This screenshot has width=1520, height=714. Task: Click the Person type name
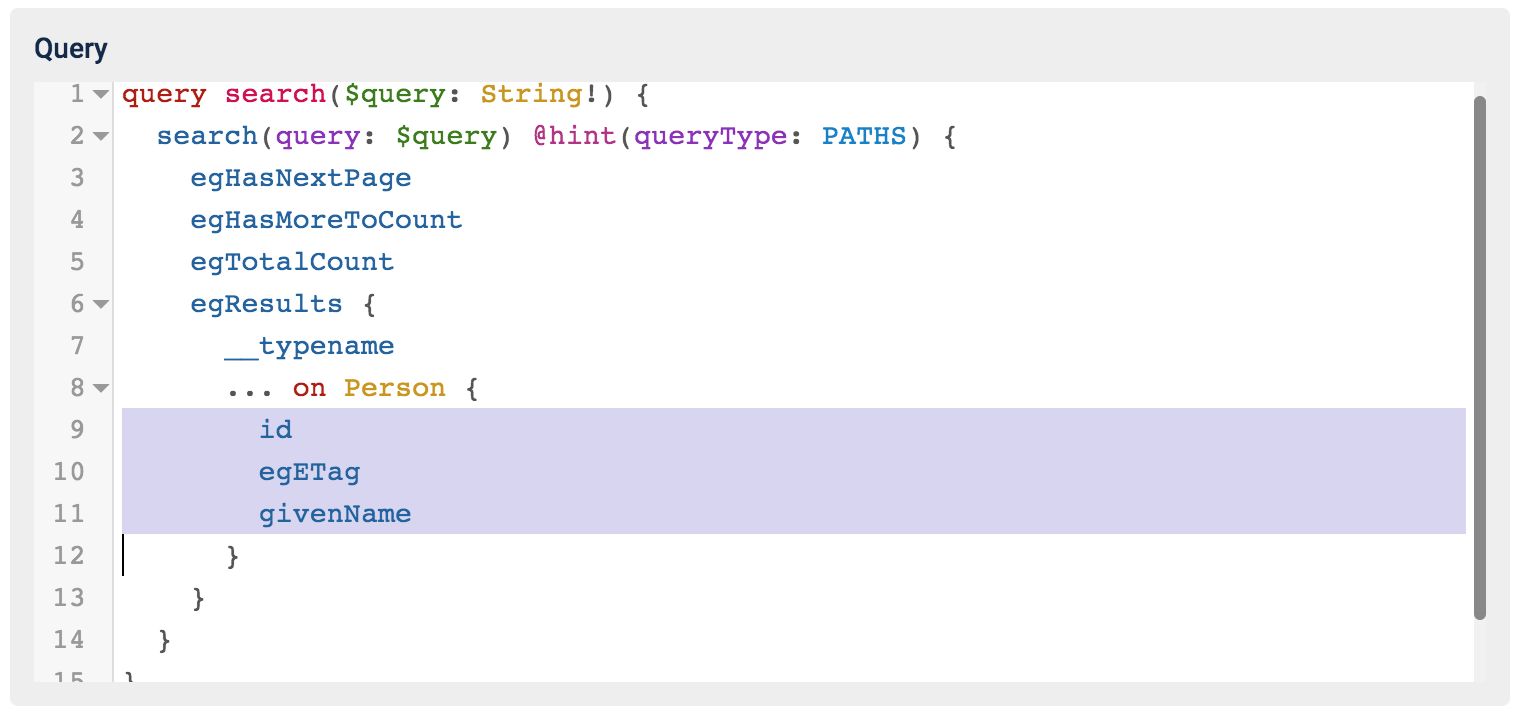(x=394, y=389)
